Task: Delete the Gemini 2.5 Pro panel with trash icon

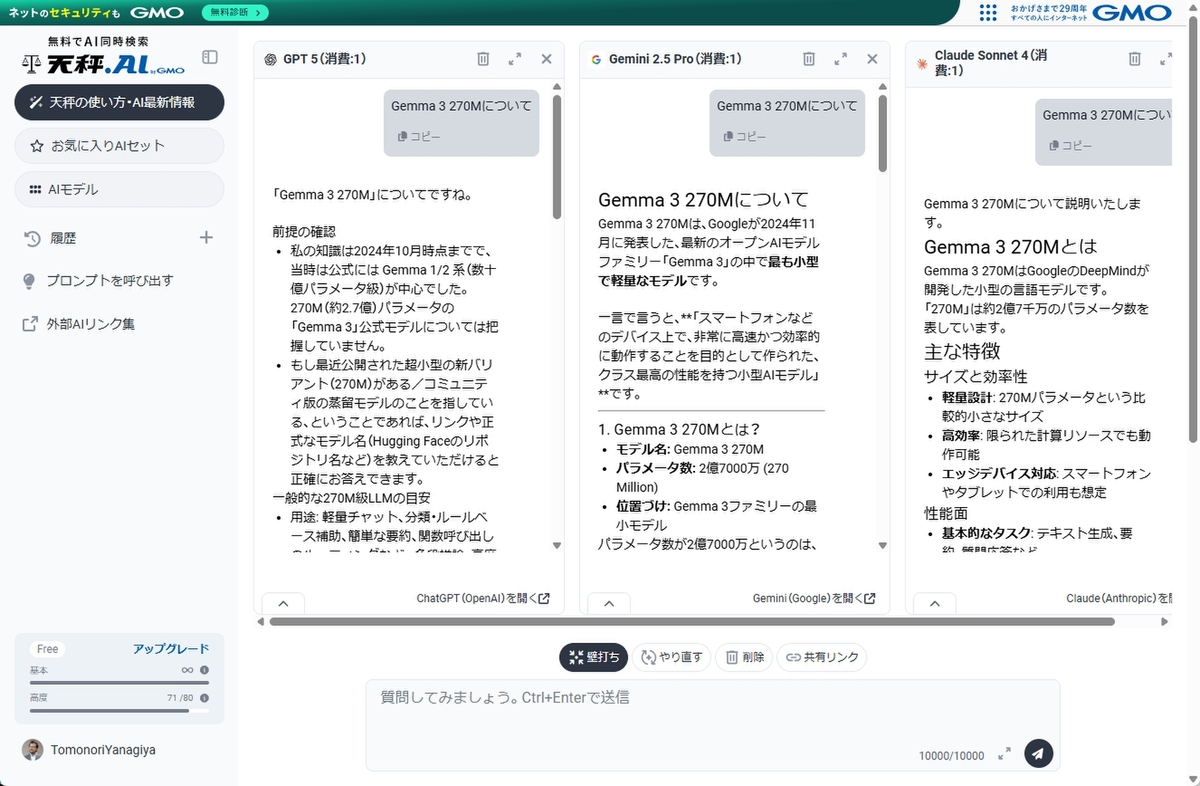Action: coord(809,59)
